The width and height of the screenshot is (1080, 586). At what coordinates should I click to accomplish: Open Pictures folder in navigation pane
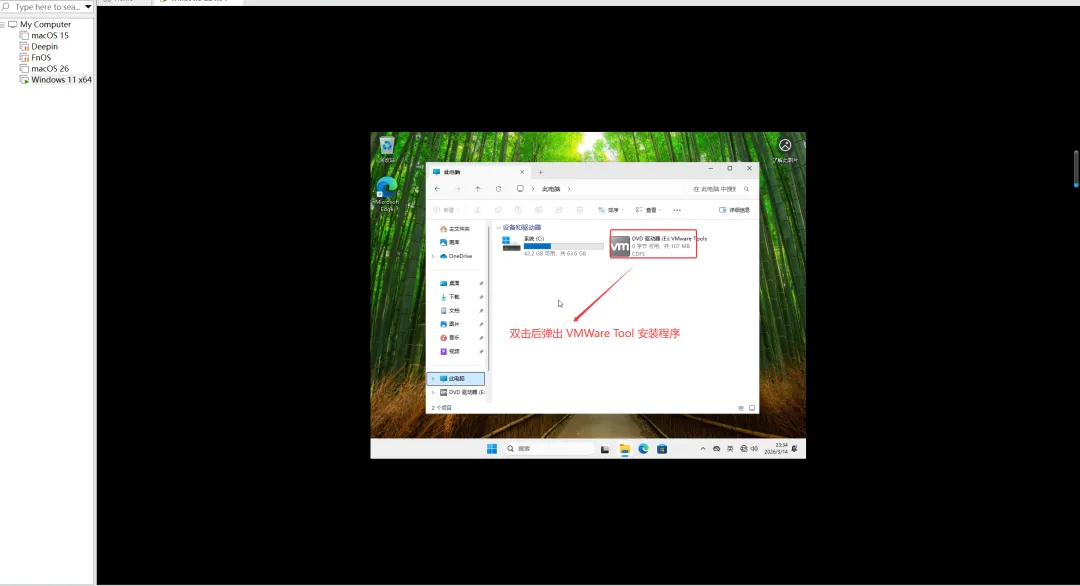pos(450,324)
